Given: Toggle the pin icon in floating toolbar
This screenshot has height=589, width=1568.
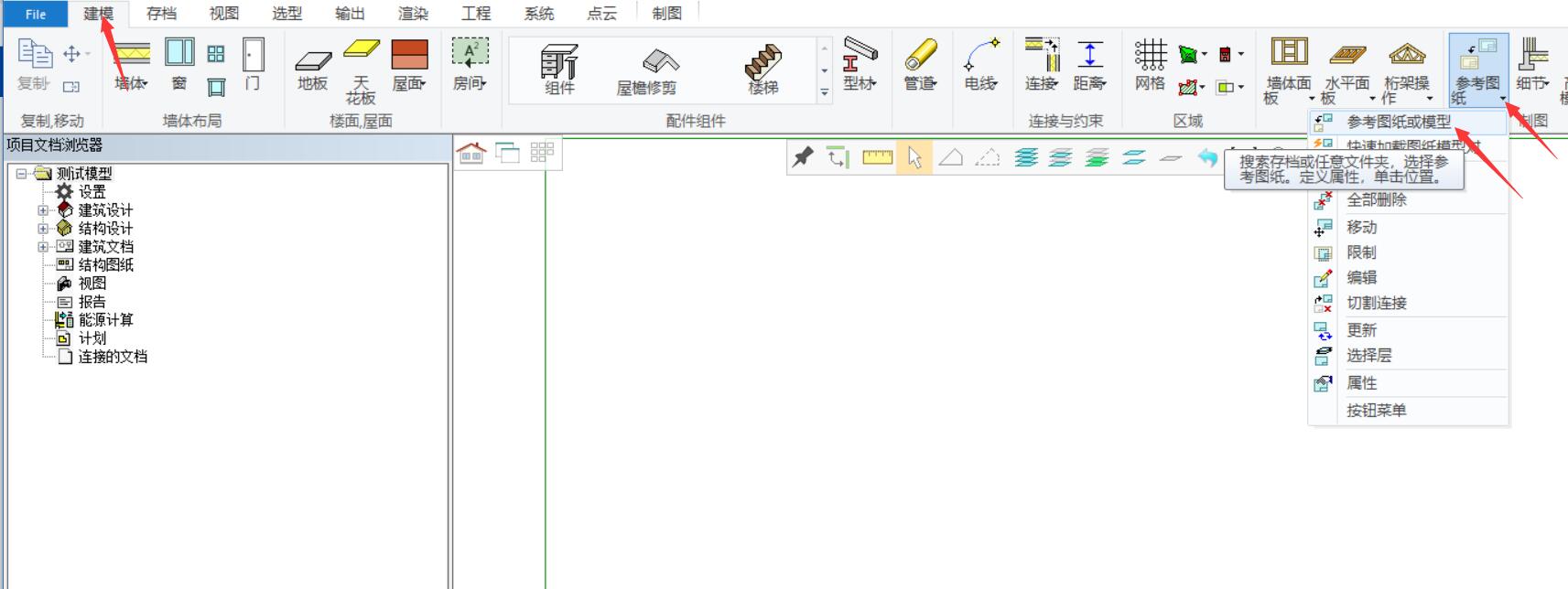Looking at the screenshot, I should click(803, 157).
